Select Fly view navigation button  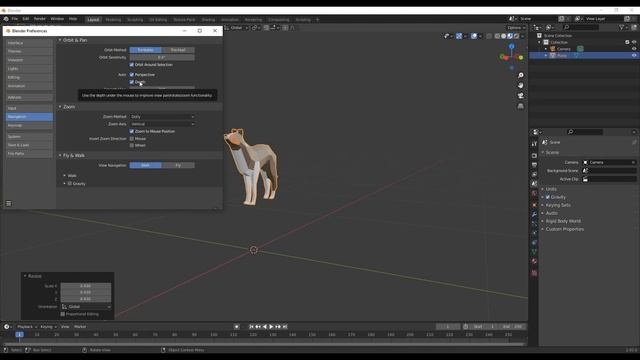coord(178,165)
